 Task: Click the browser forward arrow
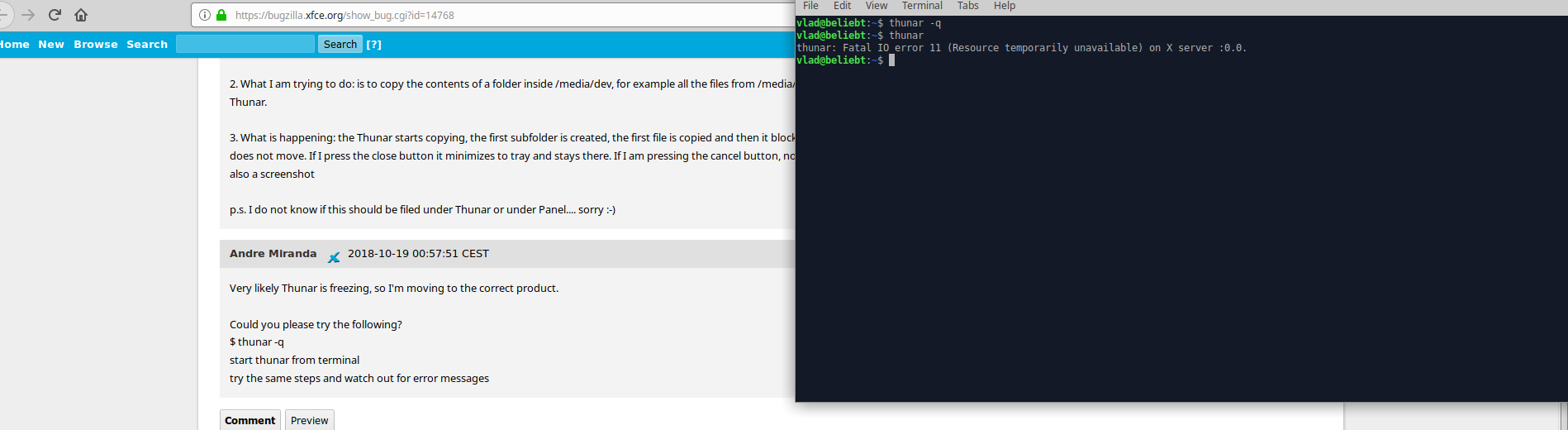[x=28, y=15]
